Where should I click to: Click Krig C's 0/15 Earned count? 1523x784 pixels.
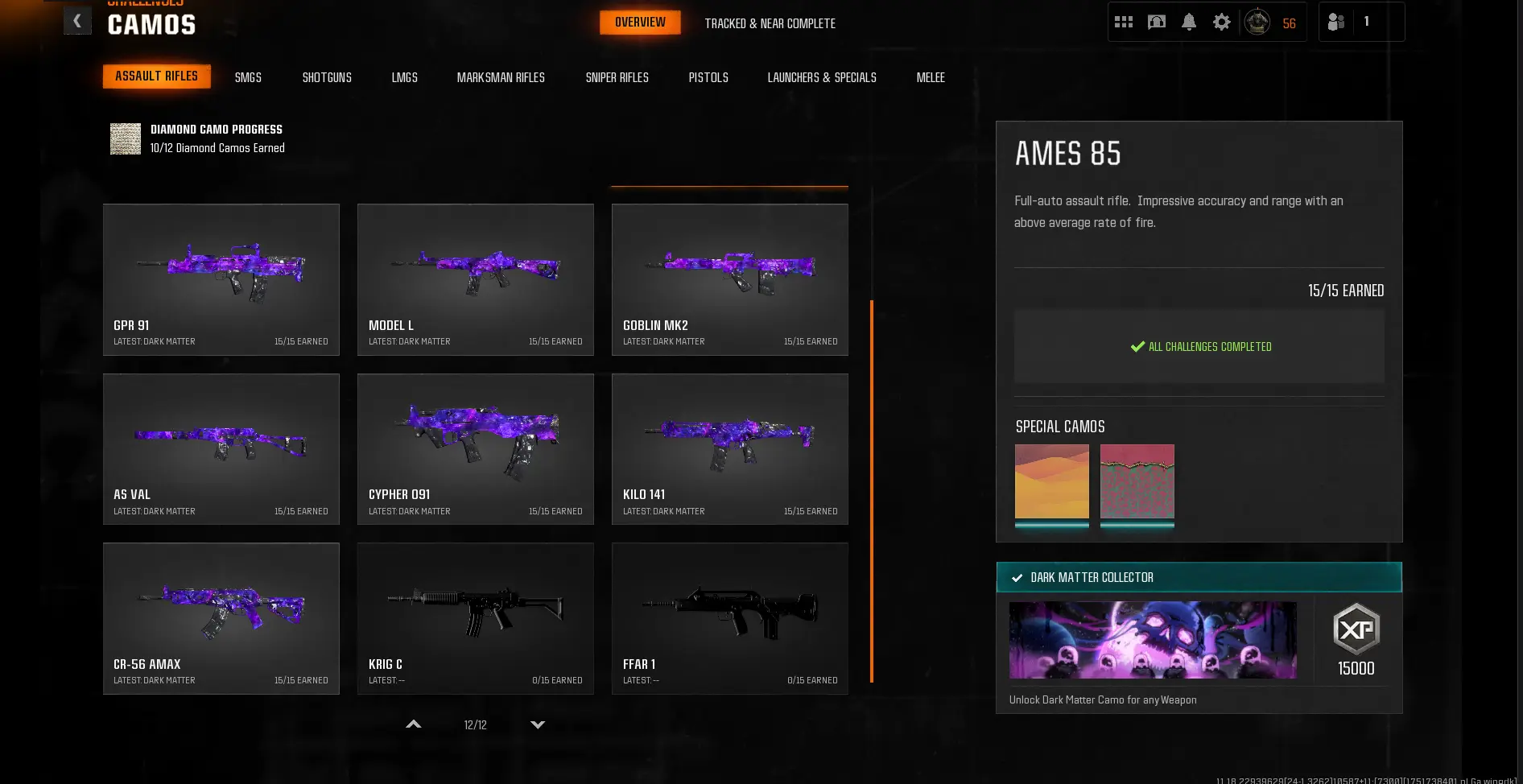pyautogui.click(x=557, y=681)
